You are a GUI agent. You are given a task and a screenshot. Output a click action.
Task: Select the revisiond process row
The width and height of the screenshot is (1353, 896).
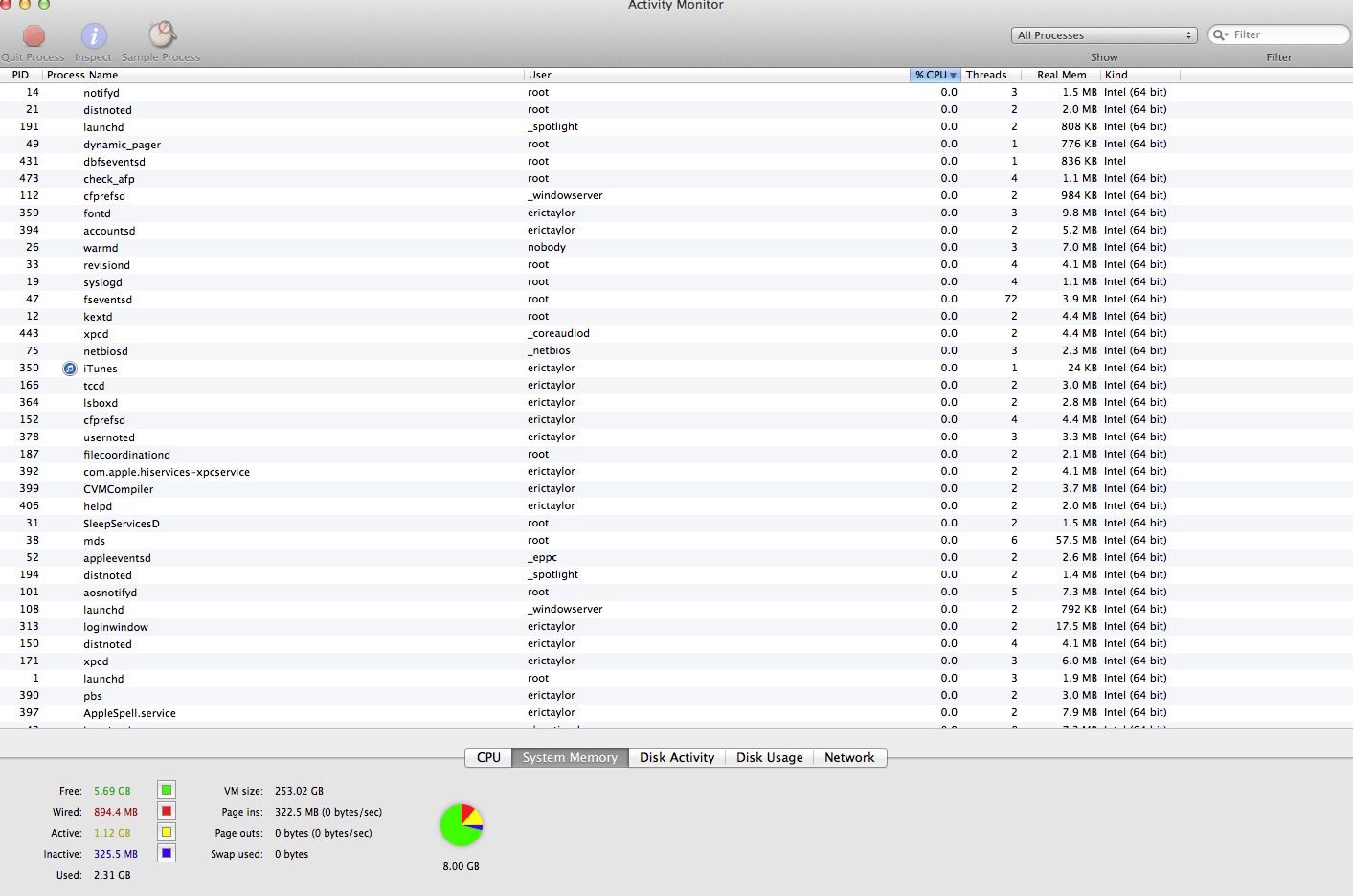676,265
